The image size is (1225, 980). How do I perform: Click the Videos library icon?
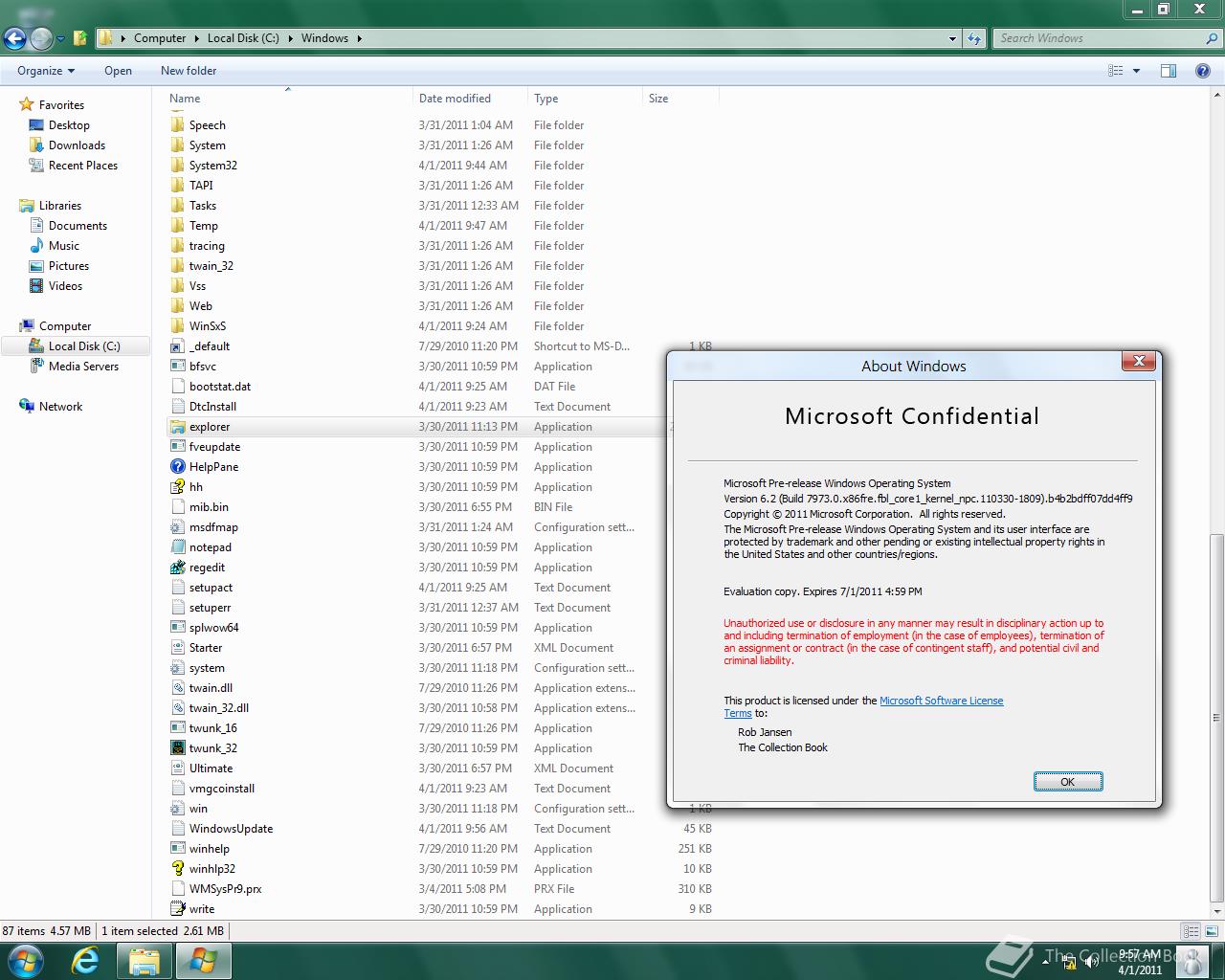(x=36, y=286)
